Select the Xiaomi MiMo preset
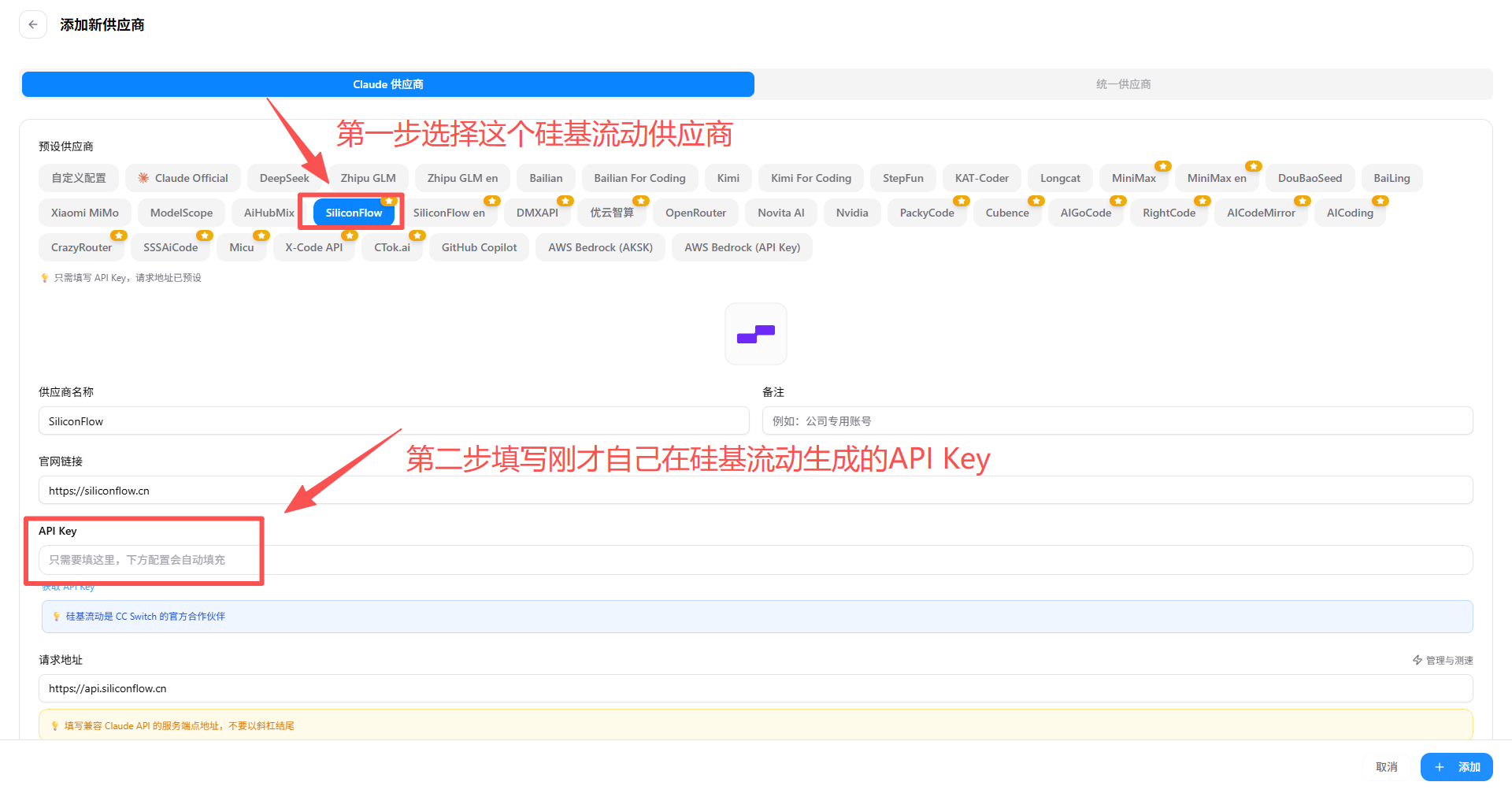Viewport: 1512px width, 793px height. (x=85, y=213)
